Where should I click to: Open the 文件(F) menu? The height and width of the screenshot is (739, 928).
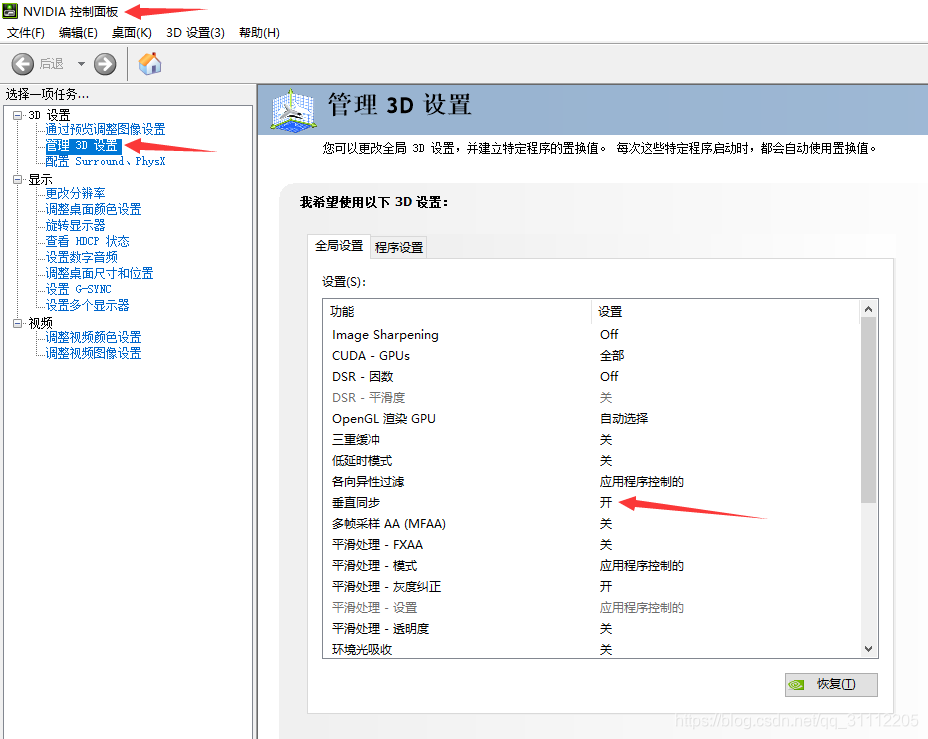(x=26, y=32)
